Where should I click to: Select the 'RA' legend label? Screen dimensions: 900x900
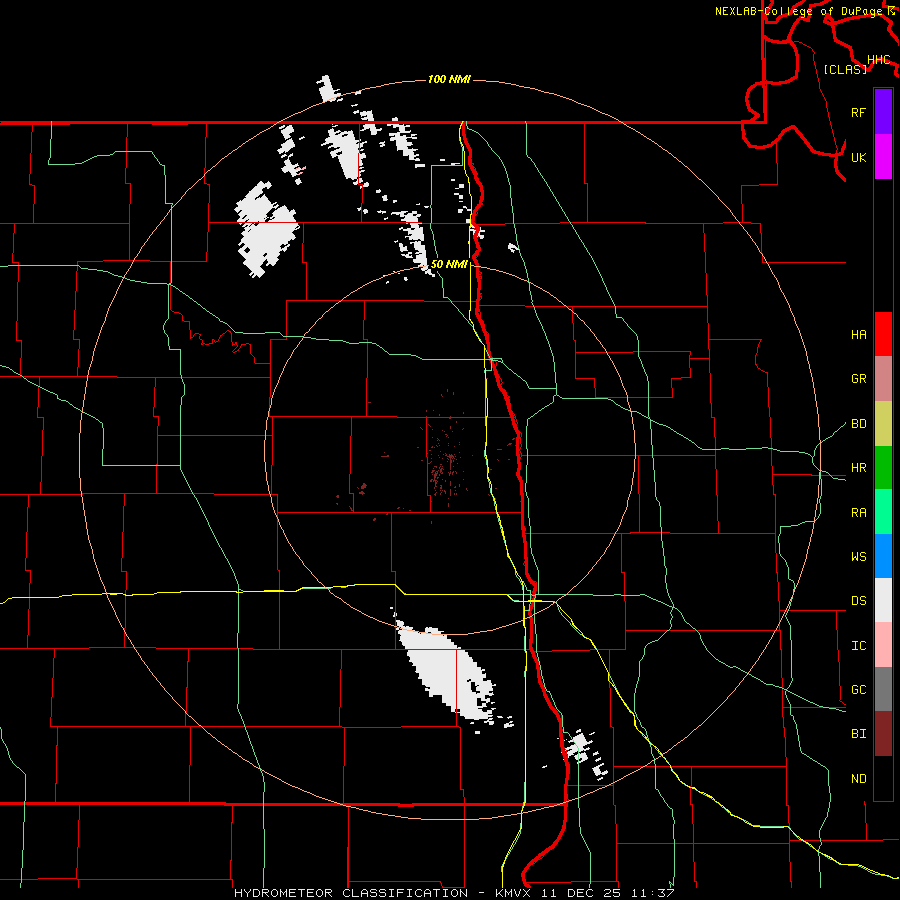pyautogui.click(x=858, y=513)
